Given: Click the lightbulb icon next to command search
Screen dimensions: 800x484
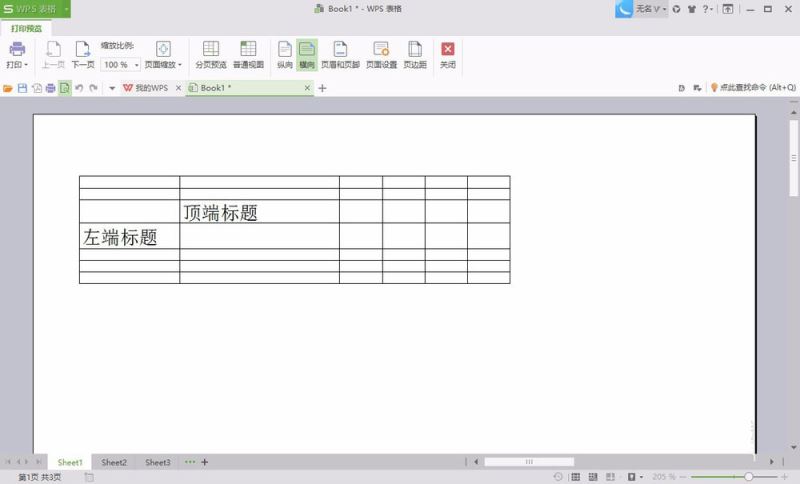Looking at the screenshot, I should [x=714, y=88].
